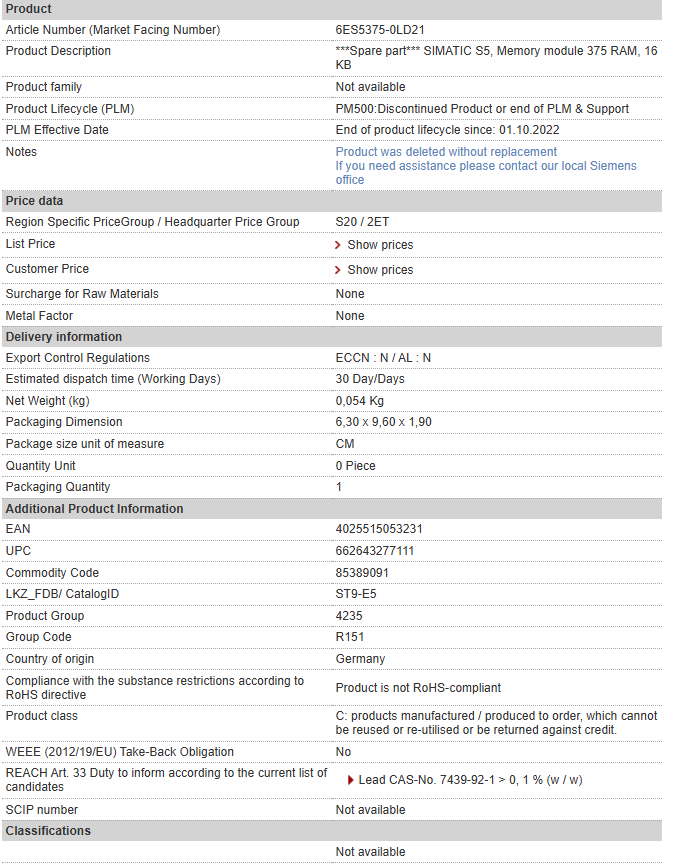Click the Product section header
The height and width of the screenshot is (863, 676).
pyautogui.click(x=332, y=9)
